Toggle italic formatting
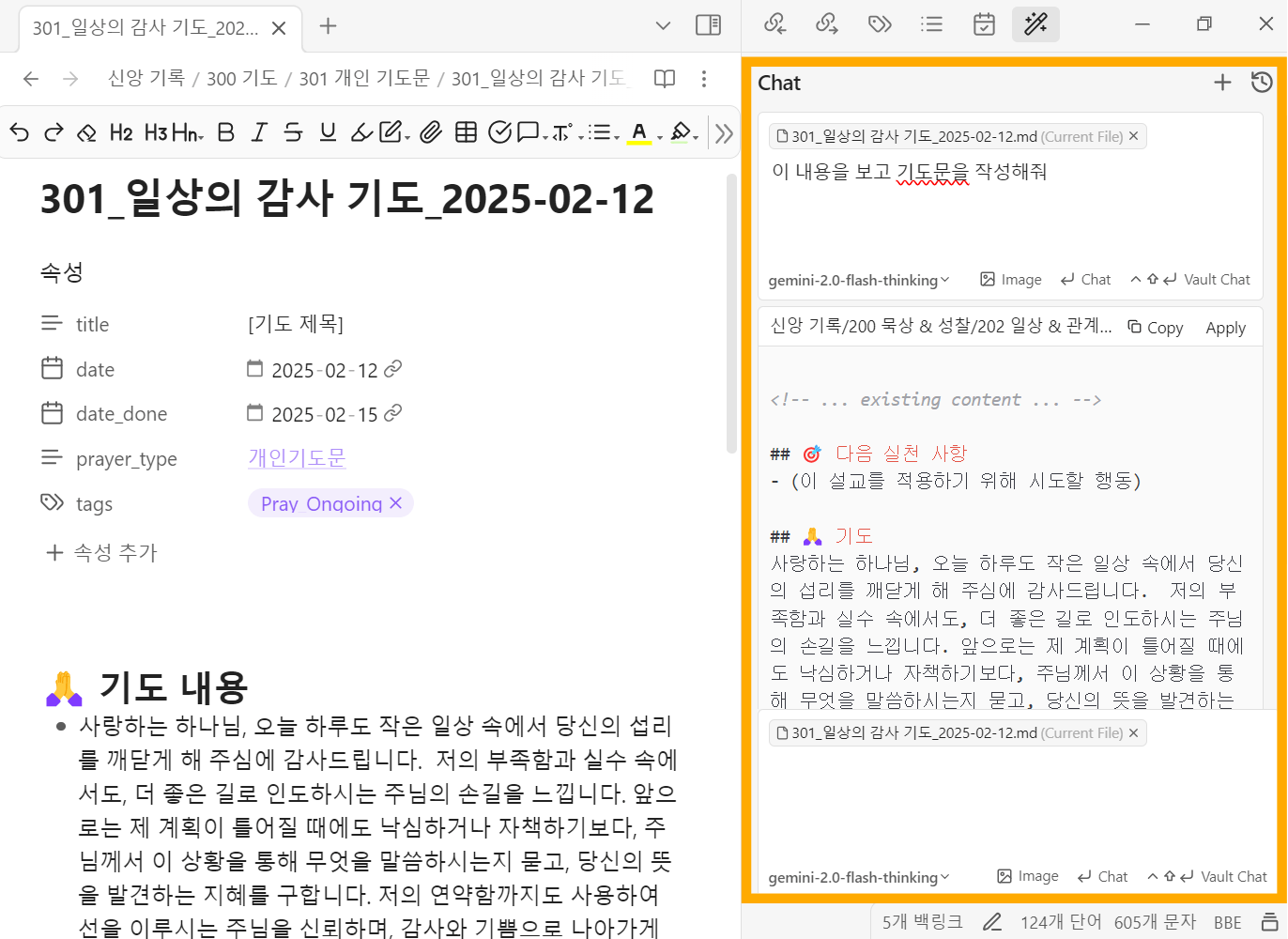The height and width of the screenshot is (939, 1288). click(x=259, y=132)
